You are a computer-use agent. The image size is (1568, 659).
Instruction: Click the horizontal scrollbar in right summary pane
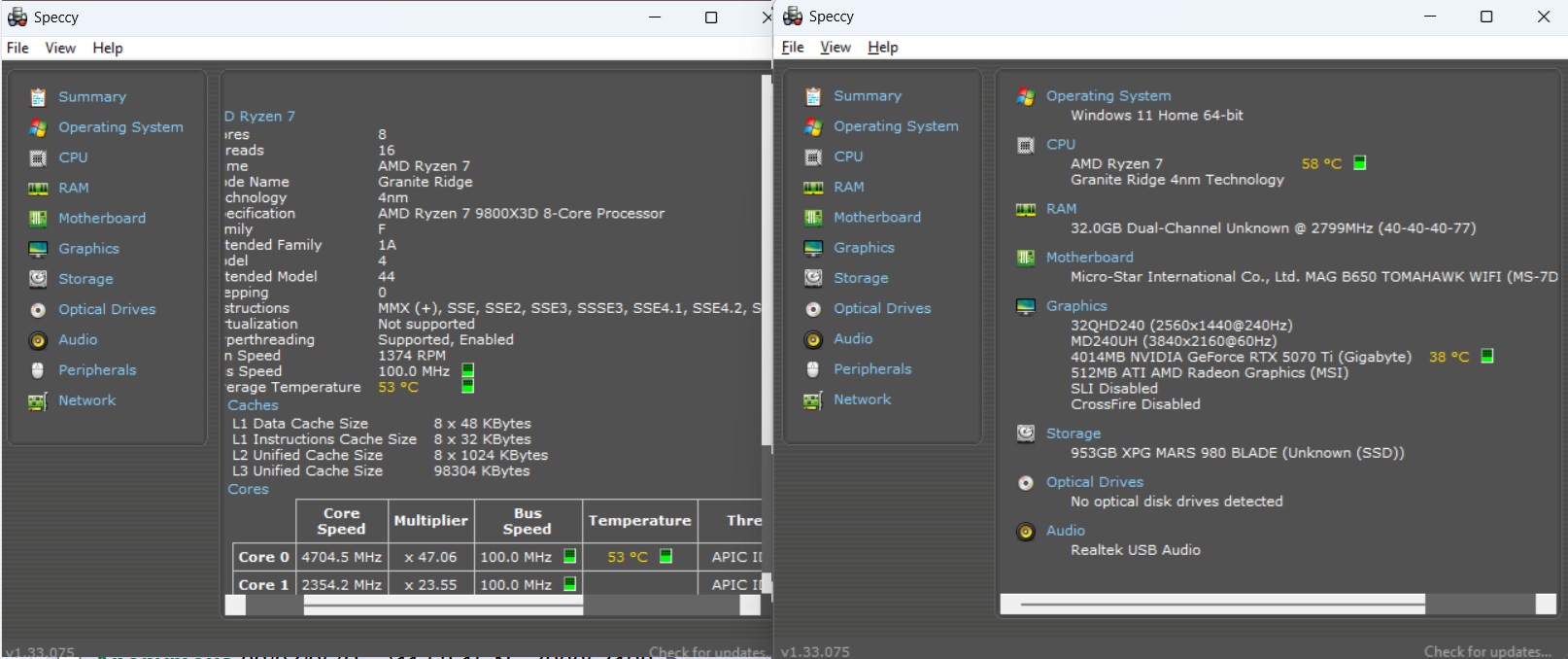[1221, 604]
